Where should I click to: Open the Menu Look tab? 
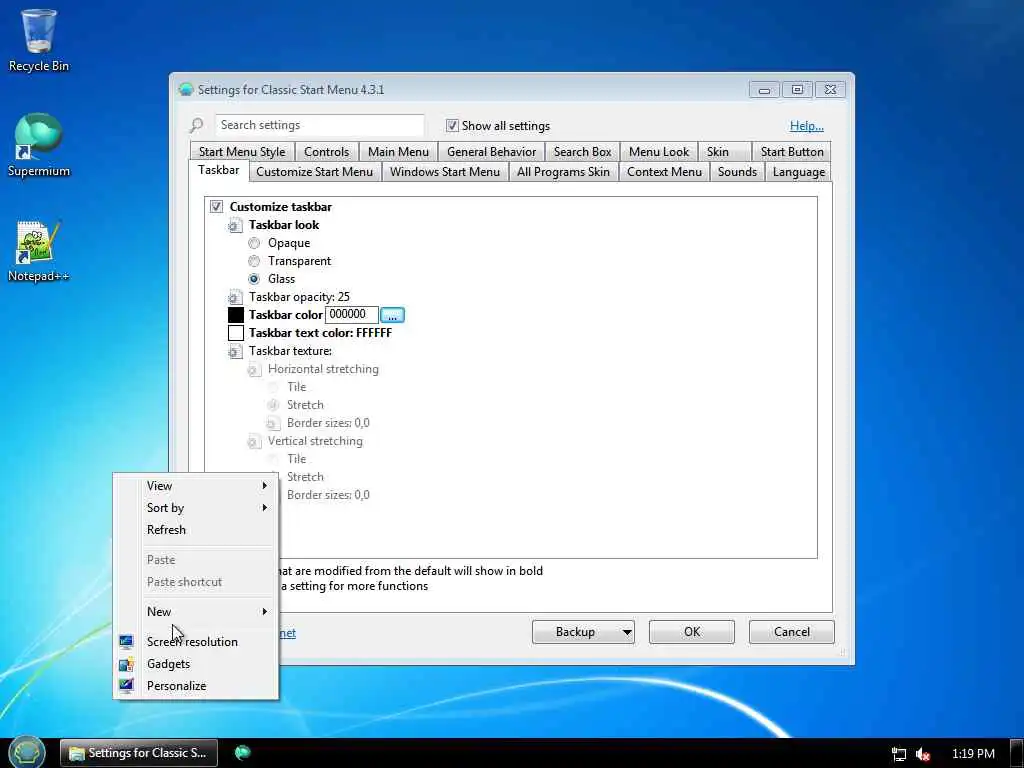(x=659, y=152)
